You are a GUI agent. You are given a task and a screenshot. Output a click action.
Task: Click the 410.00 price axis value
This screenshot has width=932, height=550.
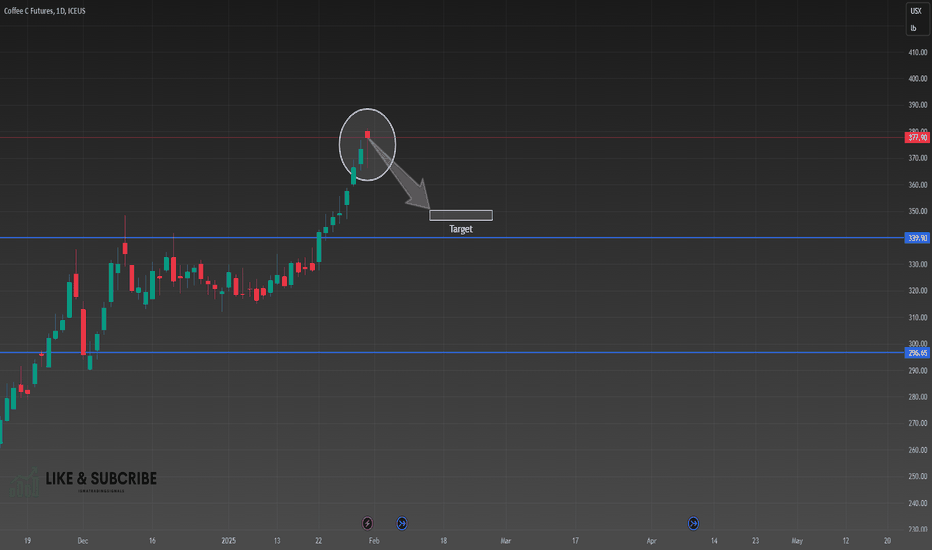coord(918,52)
